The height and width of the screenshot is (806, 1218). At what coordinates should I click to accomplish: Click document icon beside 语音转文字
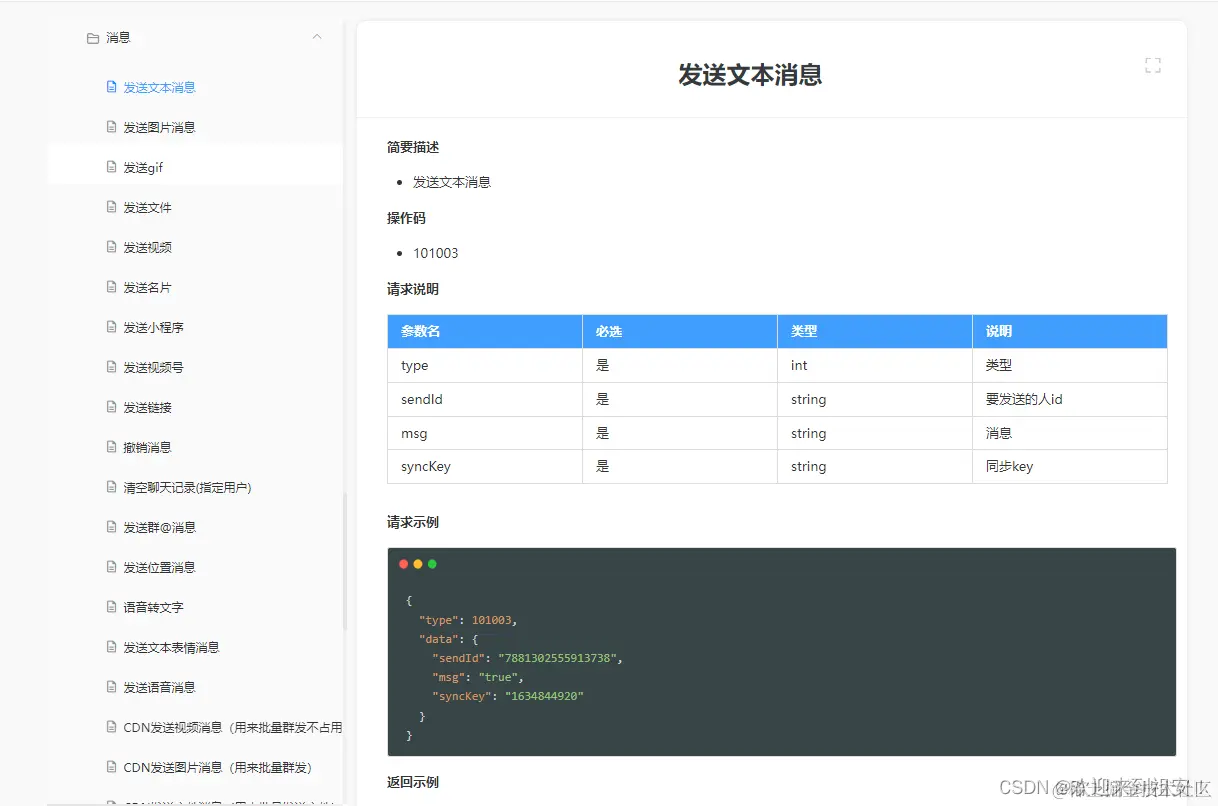[112, 607]
